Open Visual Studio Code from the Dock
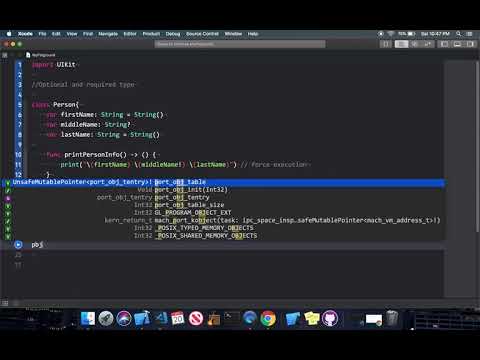This screenshot has width=480, height=360. coord(160,318)
